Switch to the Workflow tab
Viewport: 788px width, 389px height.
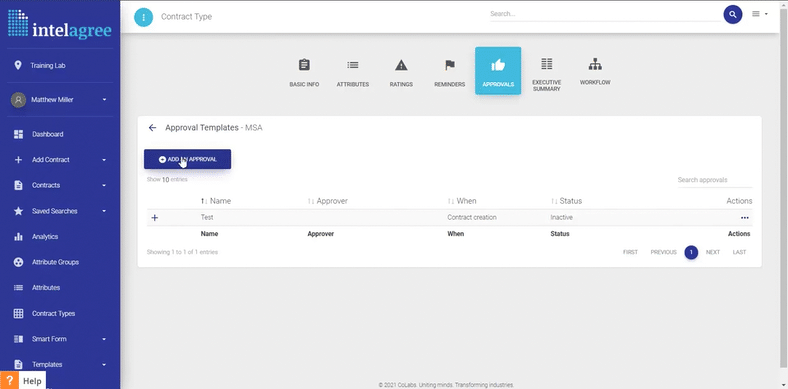tap(595, 72)
